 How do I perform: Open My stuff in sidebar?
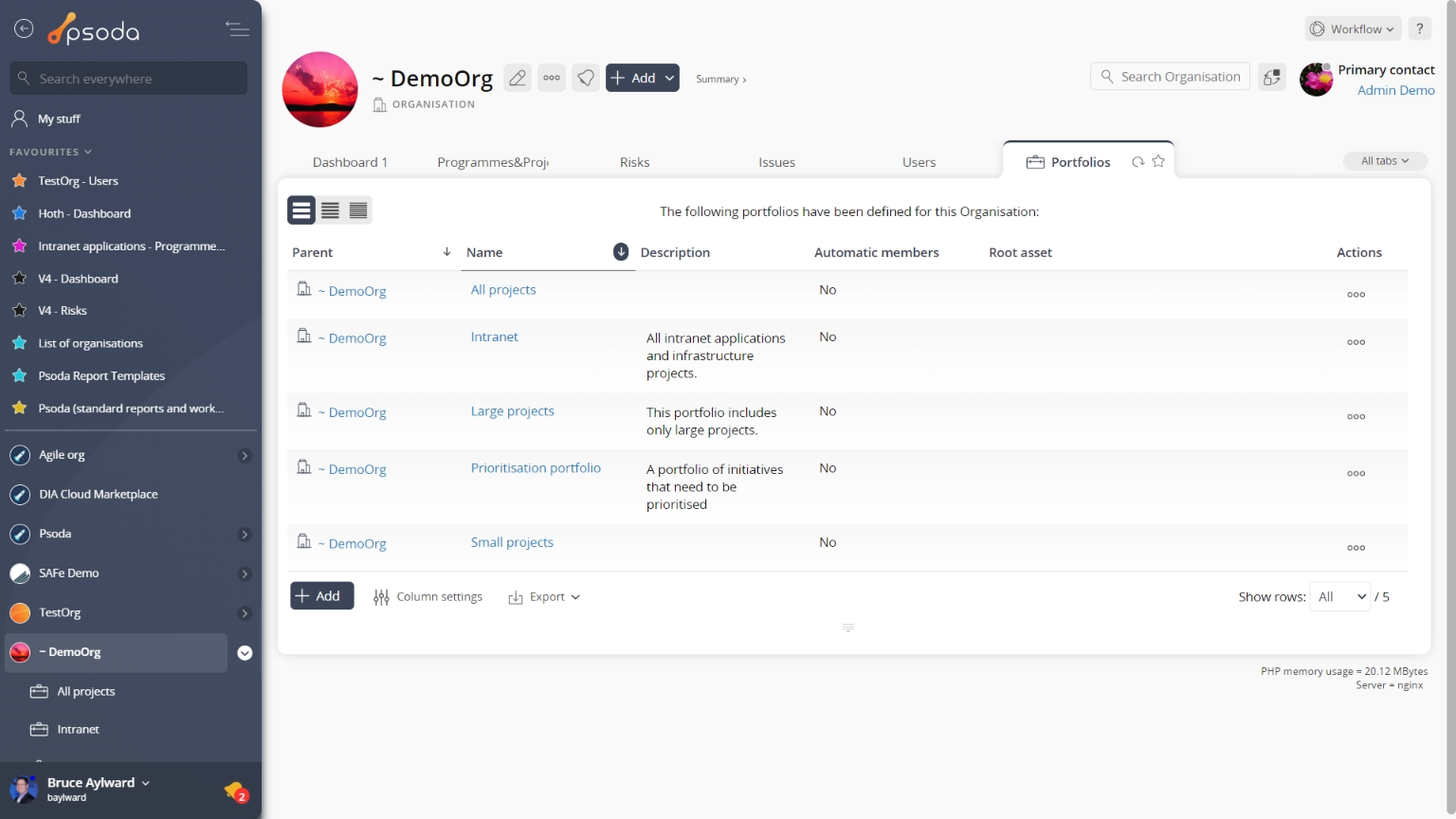coord(59,118)
